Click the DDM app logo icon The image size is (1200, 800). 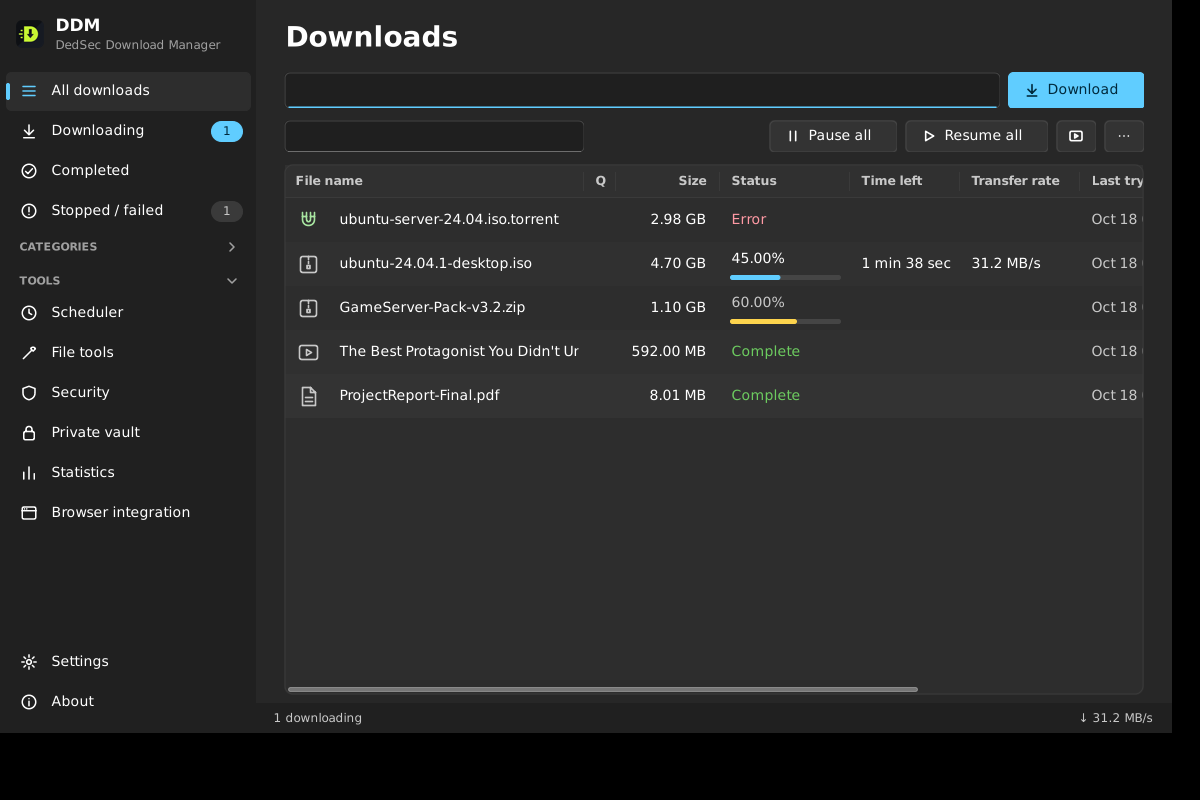point(29,34)
